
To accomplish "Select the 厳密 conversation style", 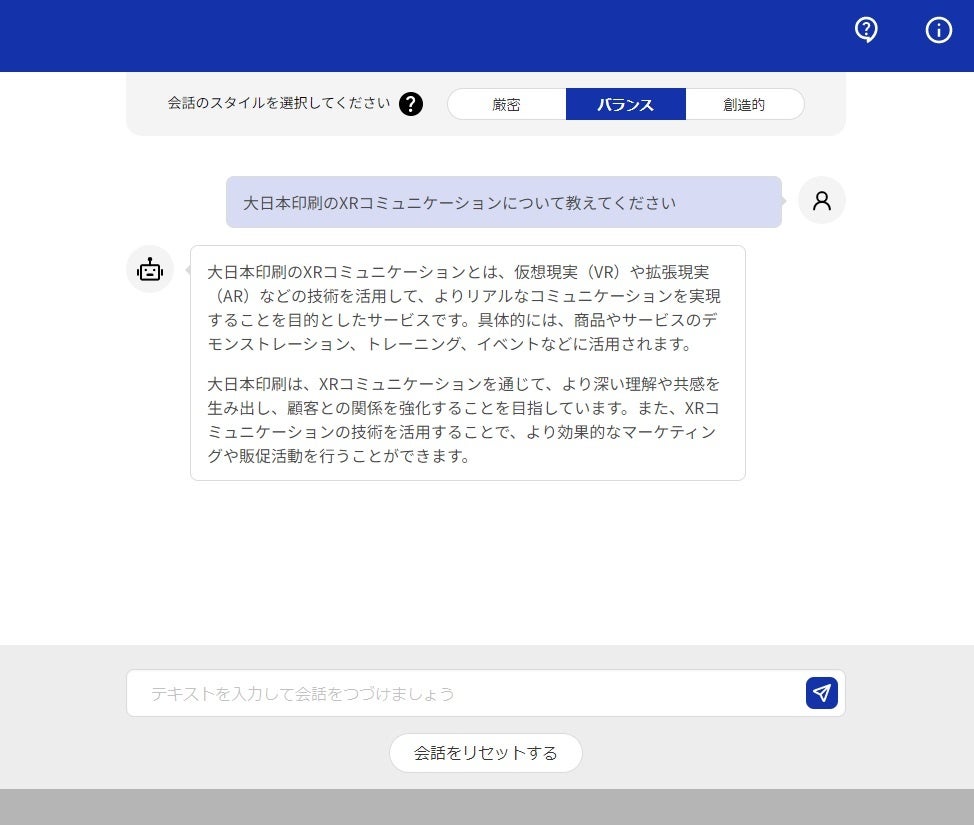I will pos(506,103).
